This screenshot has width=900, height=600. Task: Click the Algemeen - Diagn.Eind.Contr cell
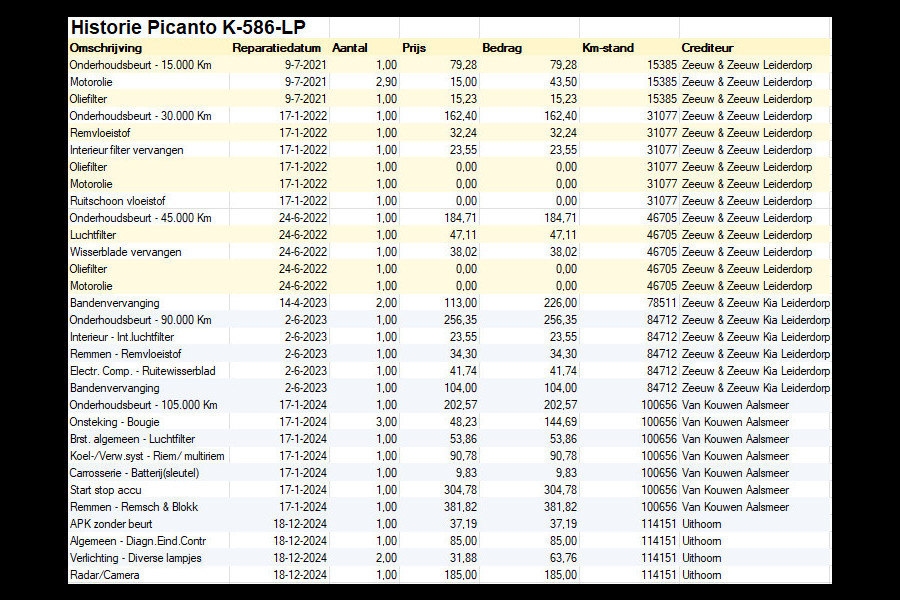(138, 541)
